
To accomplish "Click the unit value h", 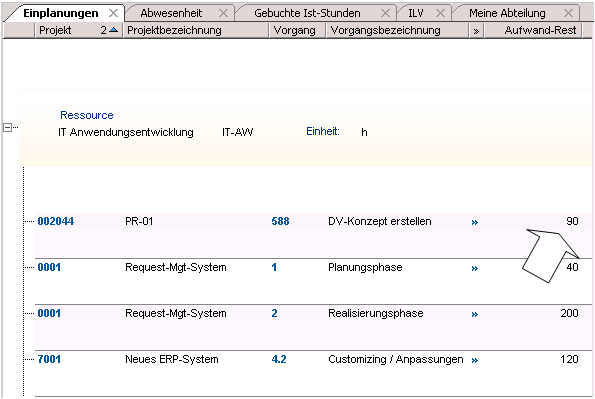I will pos(364,132).
